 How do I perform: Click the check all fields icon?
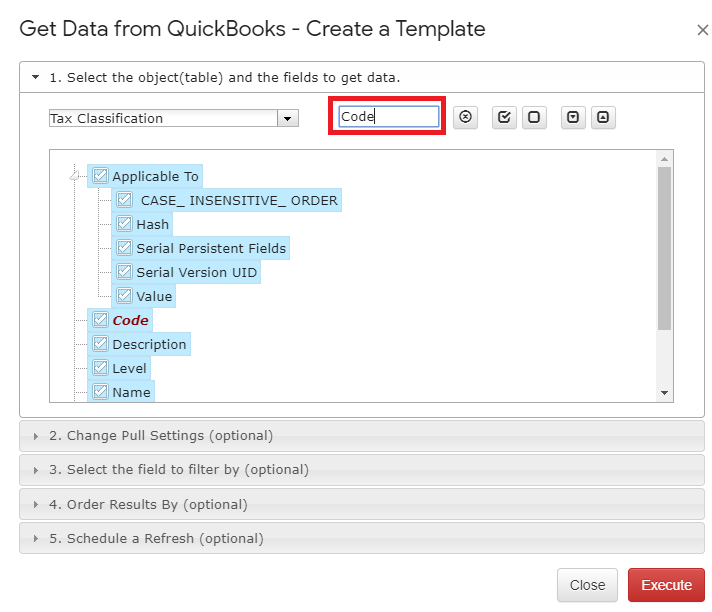[504, 118]
